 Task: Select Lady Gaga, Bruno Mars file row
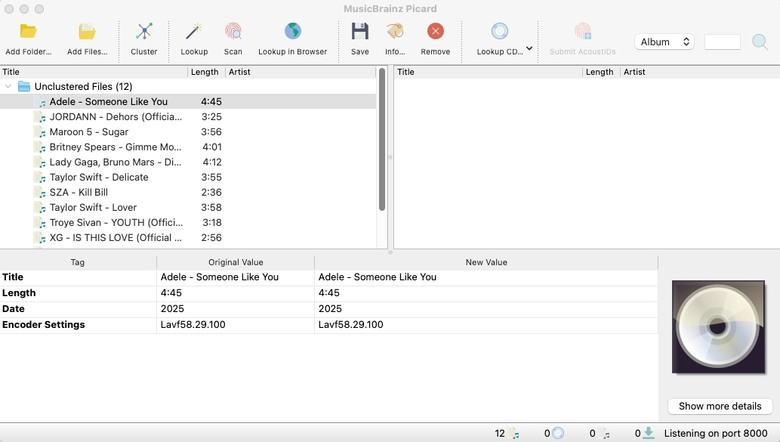pos(188,162)
